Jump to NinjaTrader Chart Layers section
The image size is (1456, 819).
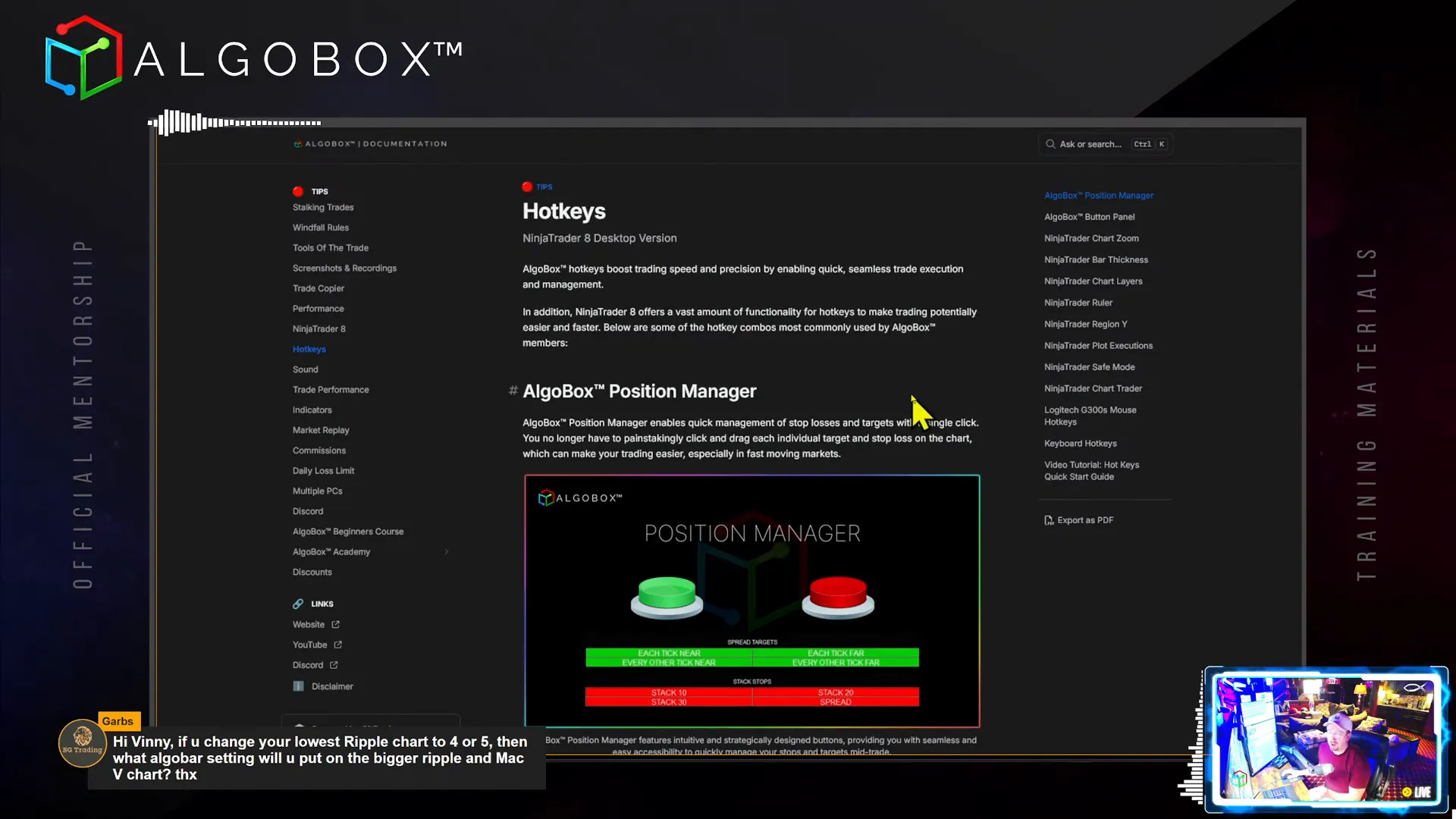[1093, 281]
